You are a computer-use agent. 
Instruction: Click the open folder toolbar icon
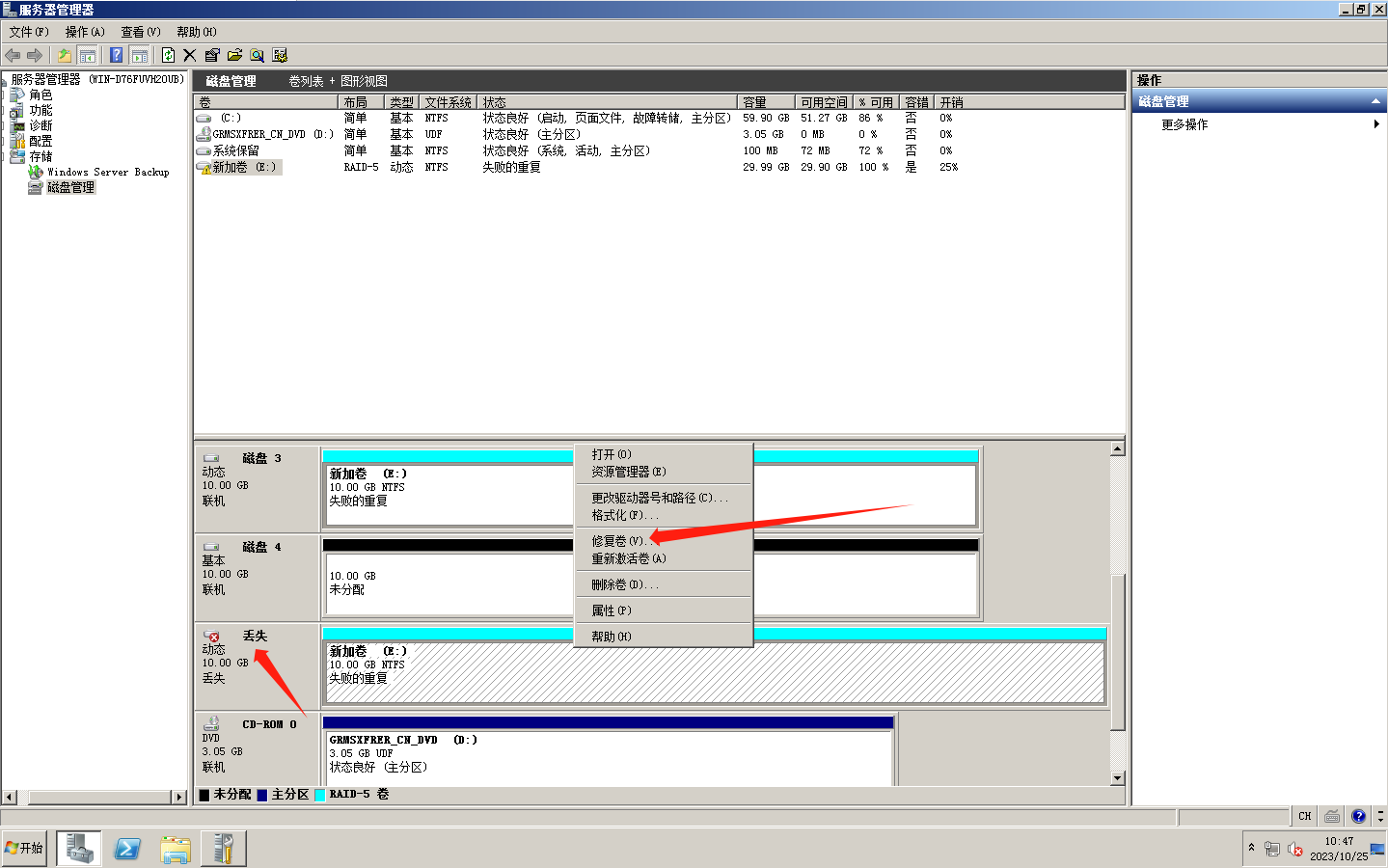pyautogui.click(x=234, y=55)
